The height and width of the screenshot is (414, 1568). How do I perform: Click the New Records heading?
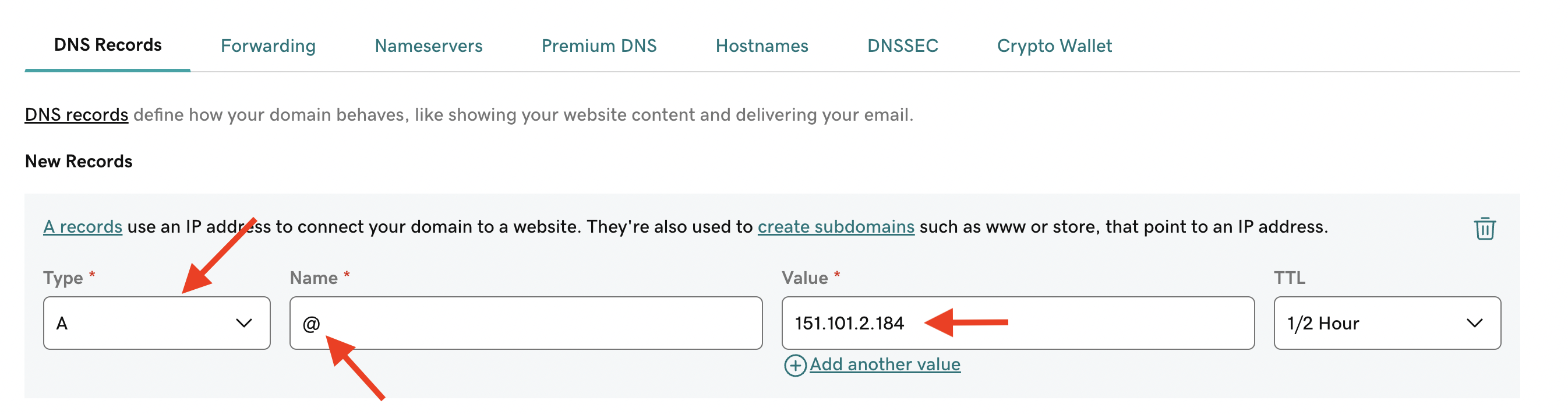coord(79,162)
